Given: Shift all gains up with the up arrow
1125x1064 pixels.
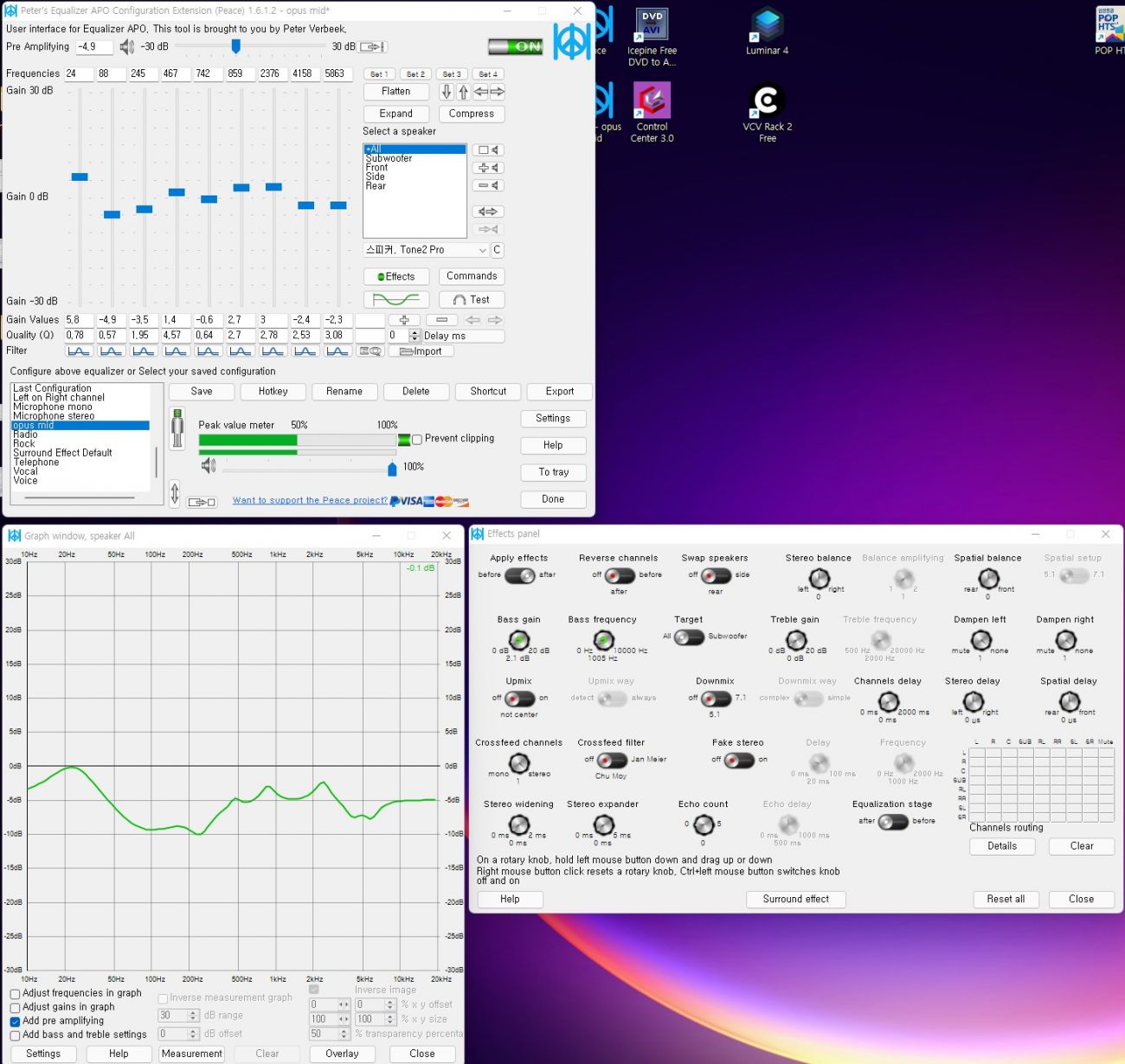Looking at the screenshot, I should (463, 92).
